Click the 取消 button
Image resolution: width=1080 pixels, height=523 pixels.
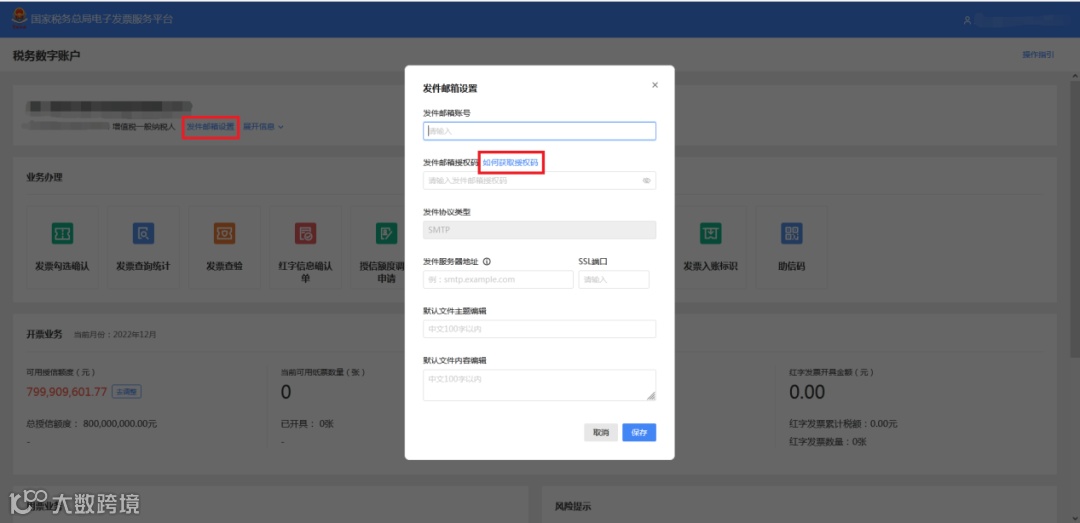point(601,433)
